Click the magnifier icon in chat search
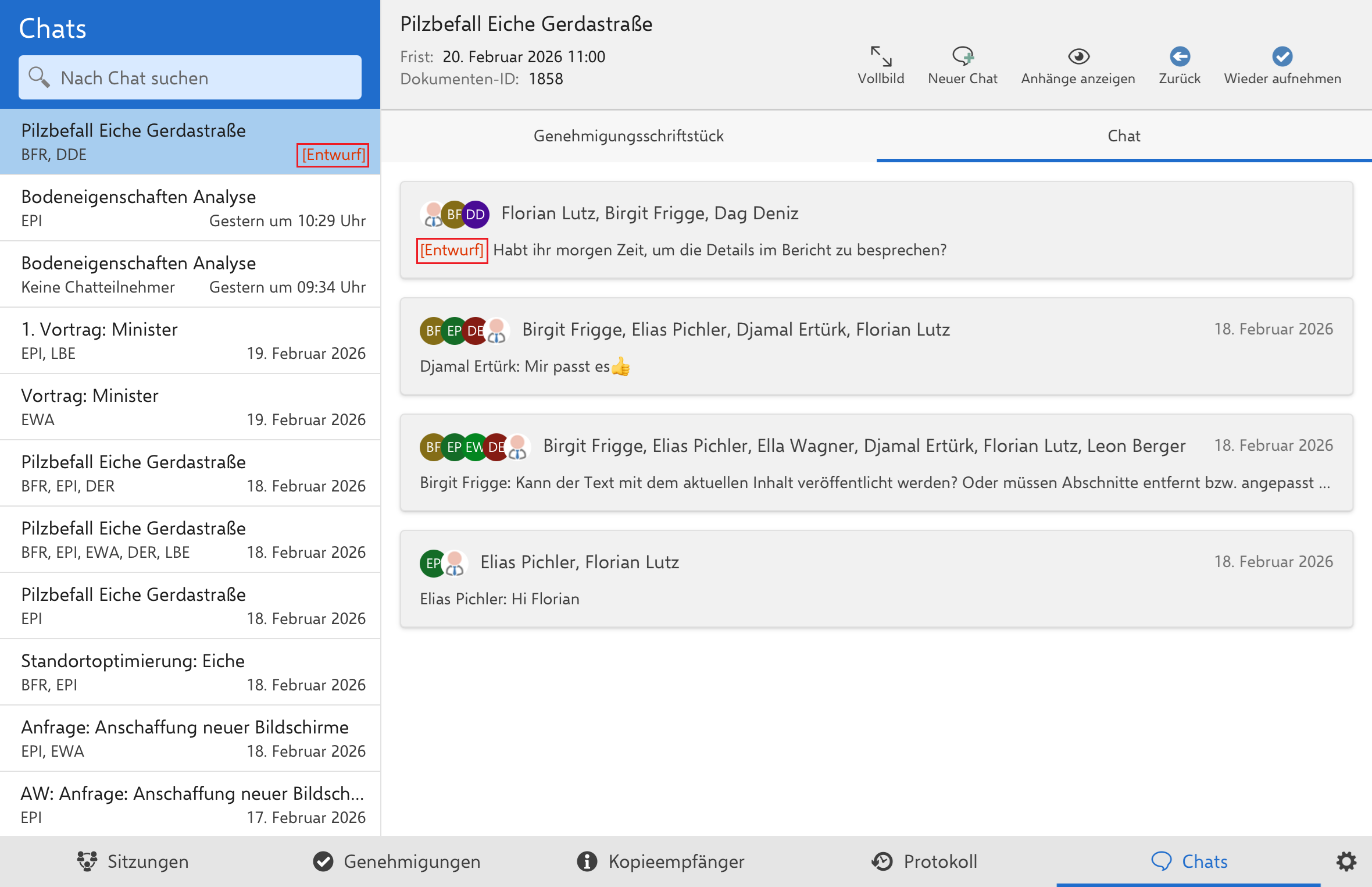The image size is (1372, 887). point(39,77)
